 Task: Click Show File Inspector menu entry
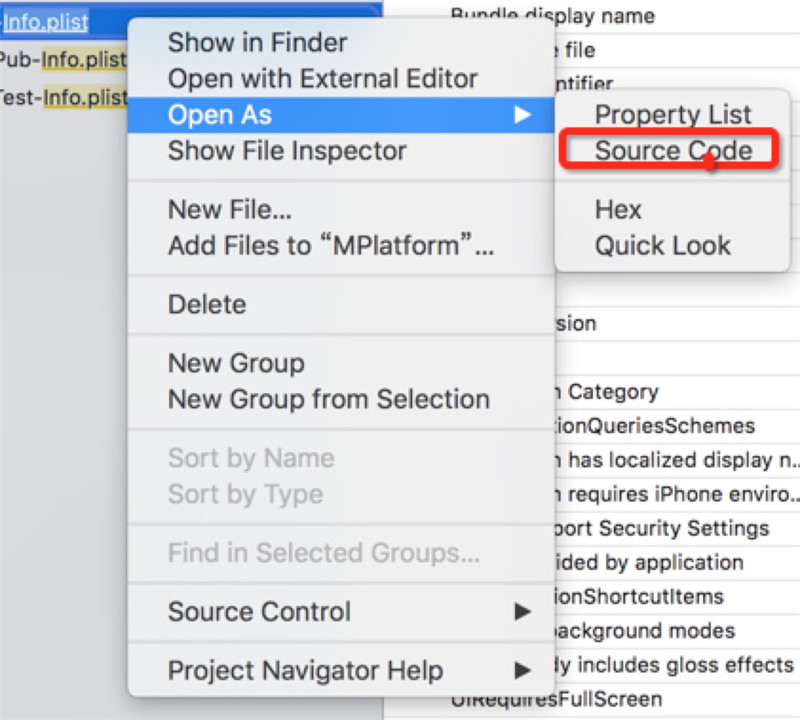point(286,151)
